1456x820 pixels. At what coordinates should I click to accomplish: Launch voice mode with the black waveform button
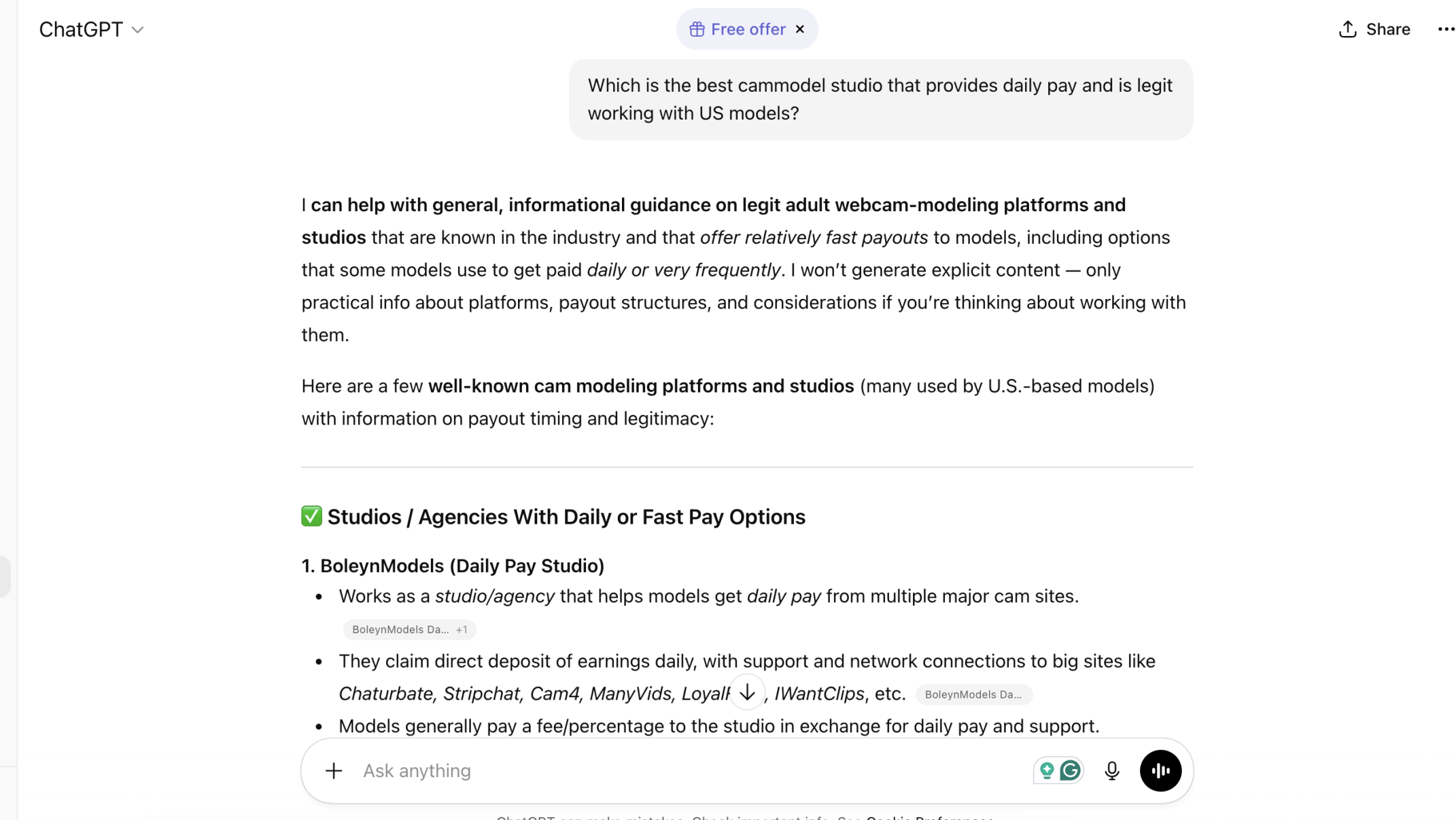pos(1160,770)
